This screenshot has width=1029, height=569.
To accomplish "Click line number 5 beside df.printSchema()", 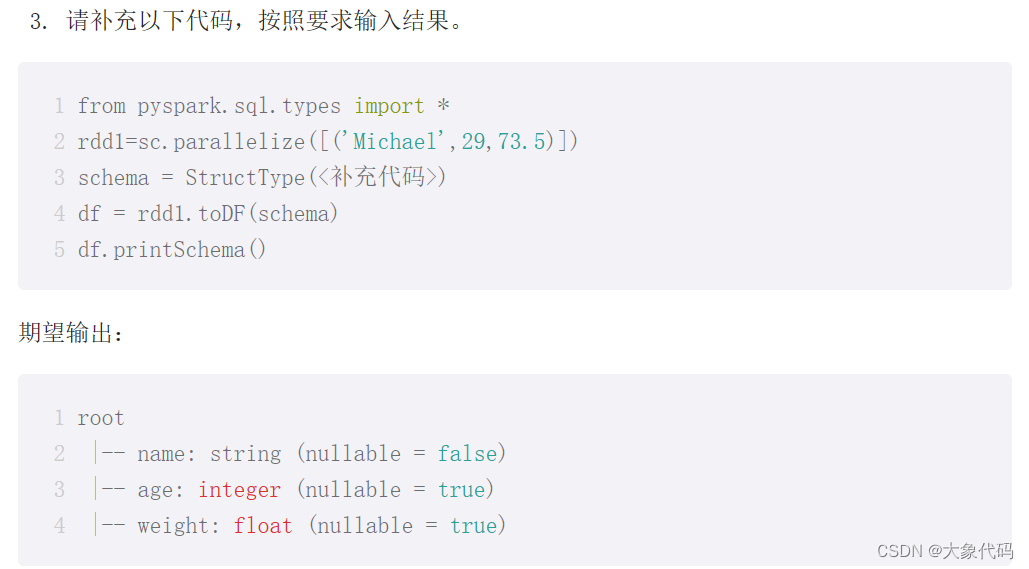I will pos(59,250).
